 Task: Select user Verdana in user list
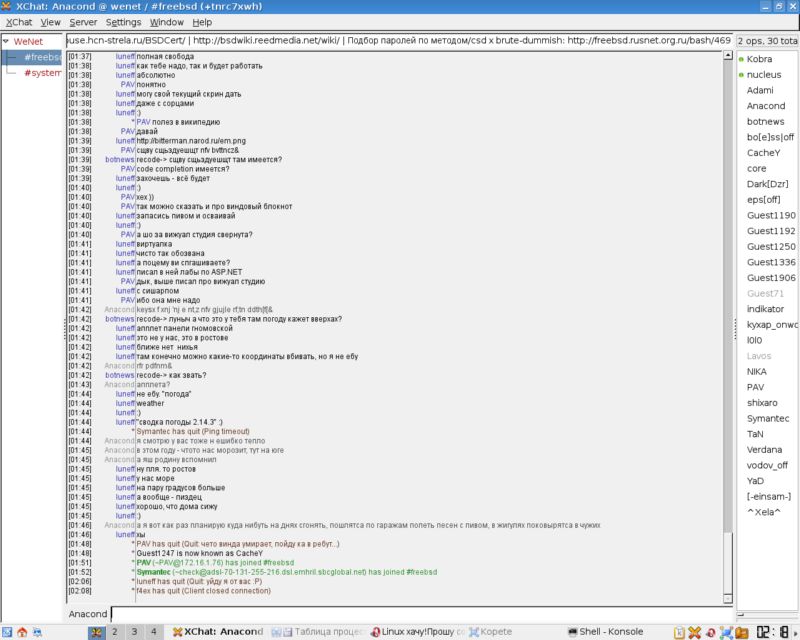764,450
